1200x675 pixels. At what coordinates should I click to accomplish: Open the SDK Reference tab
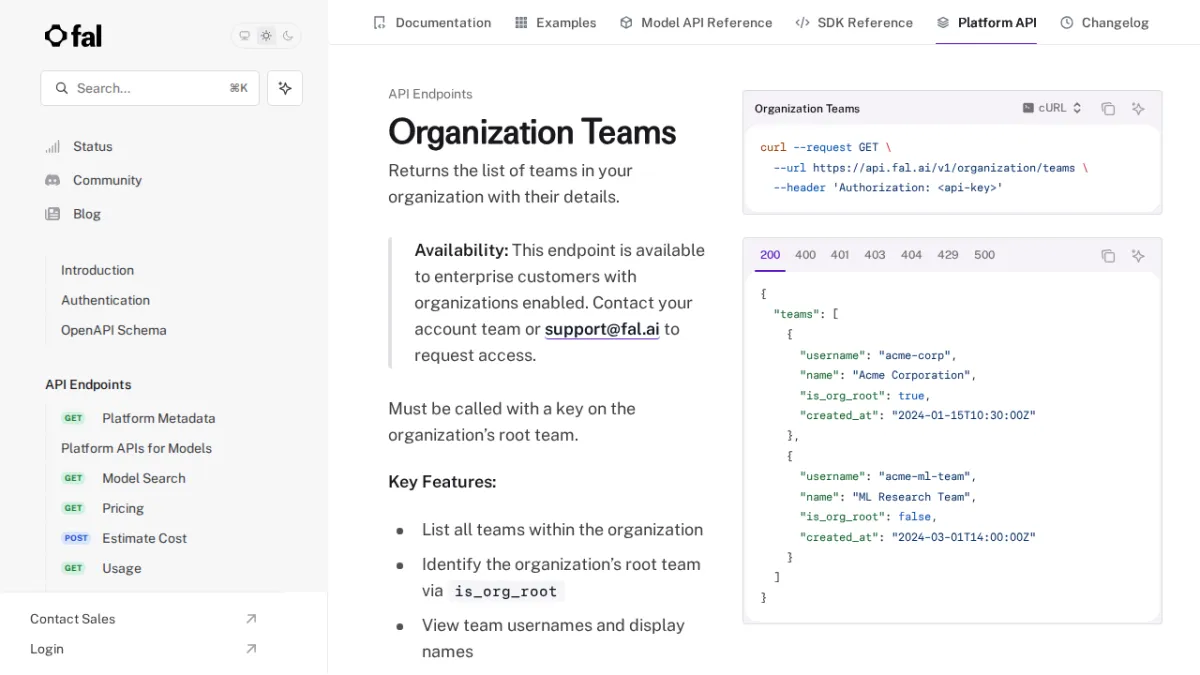(x=854, y=22)
